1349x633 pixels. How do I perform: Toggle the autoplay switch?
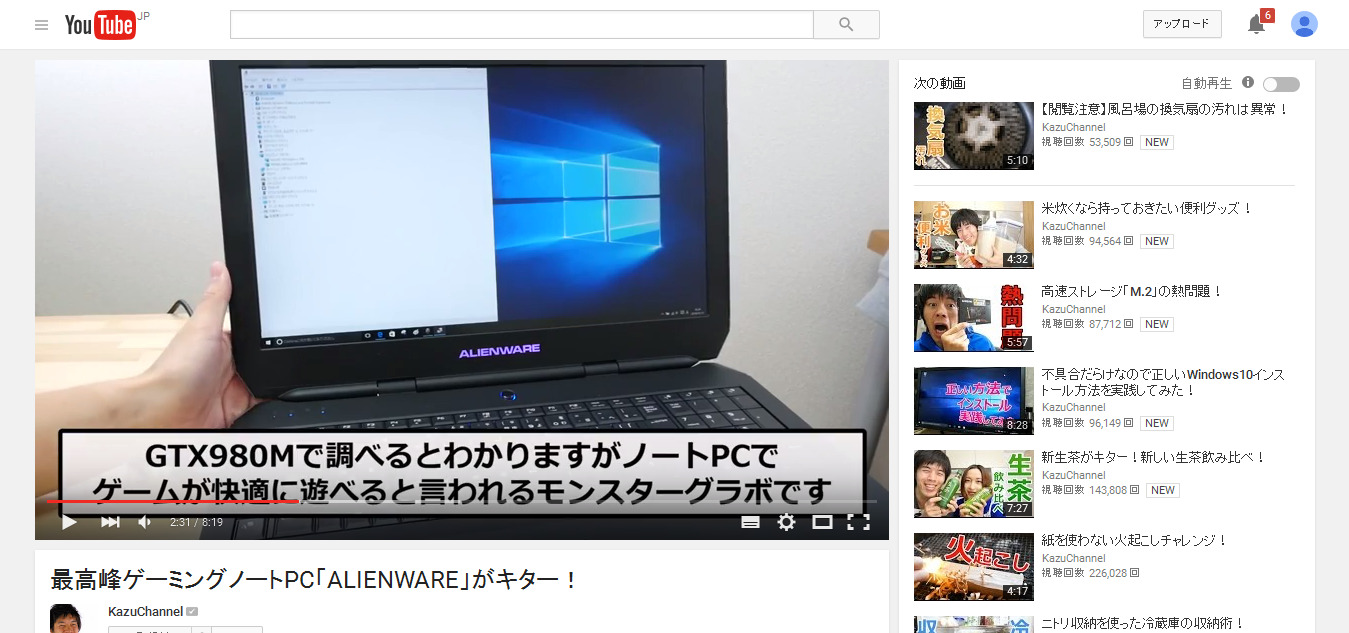pos(1281,85)
